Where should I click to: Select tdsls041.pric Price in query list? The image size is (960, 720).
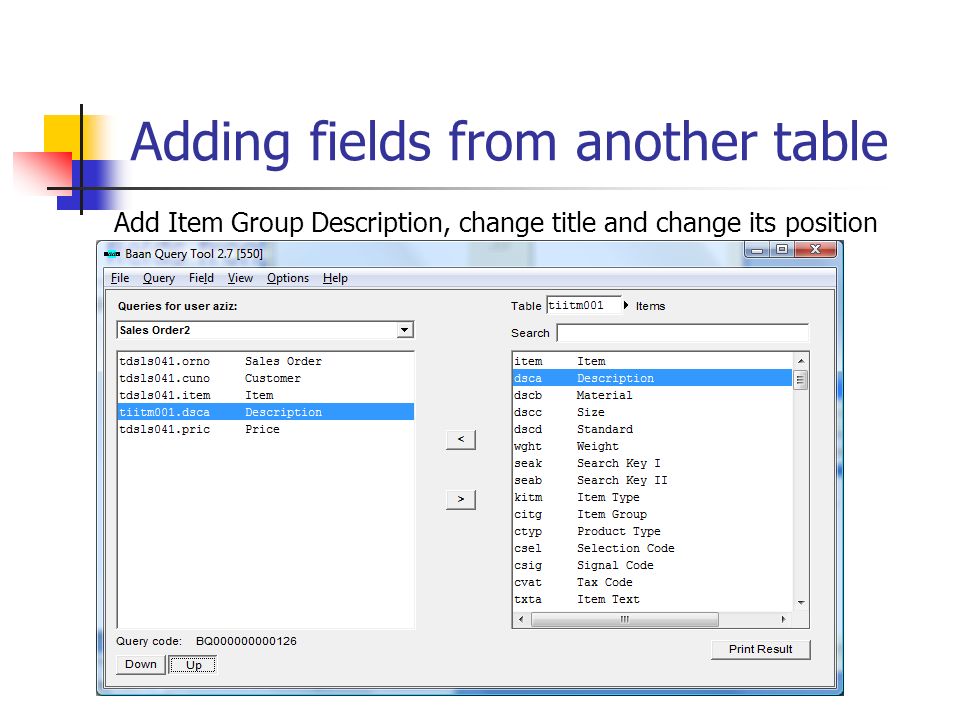200,429
